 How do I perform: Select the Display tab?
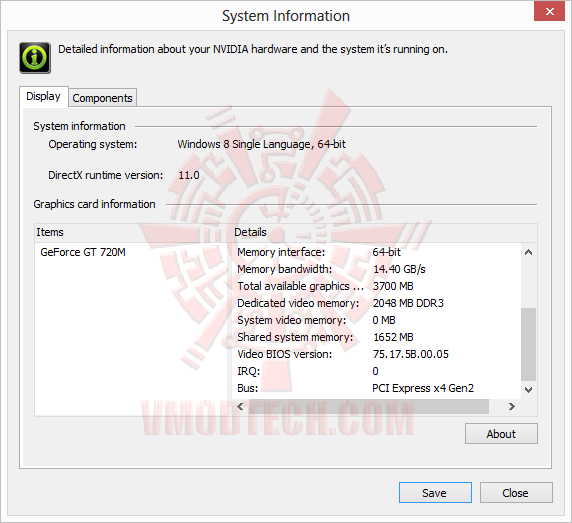[43, 96]
